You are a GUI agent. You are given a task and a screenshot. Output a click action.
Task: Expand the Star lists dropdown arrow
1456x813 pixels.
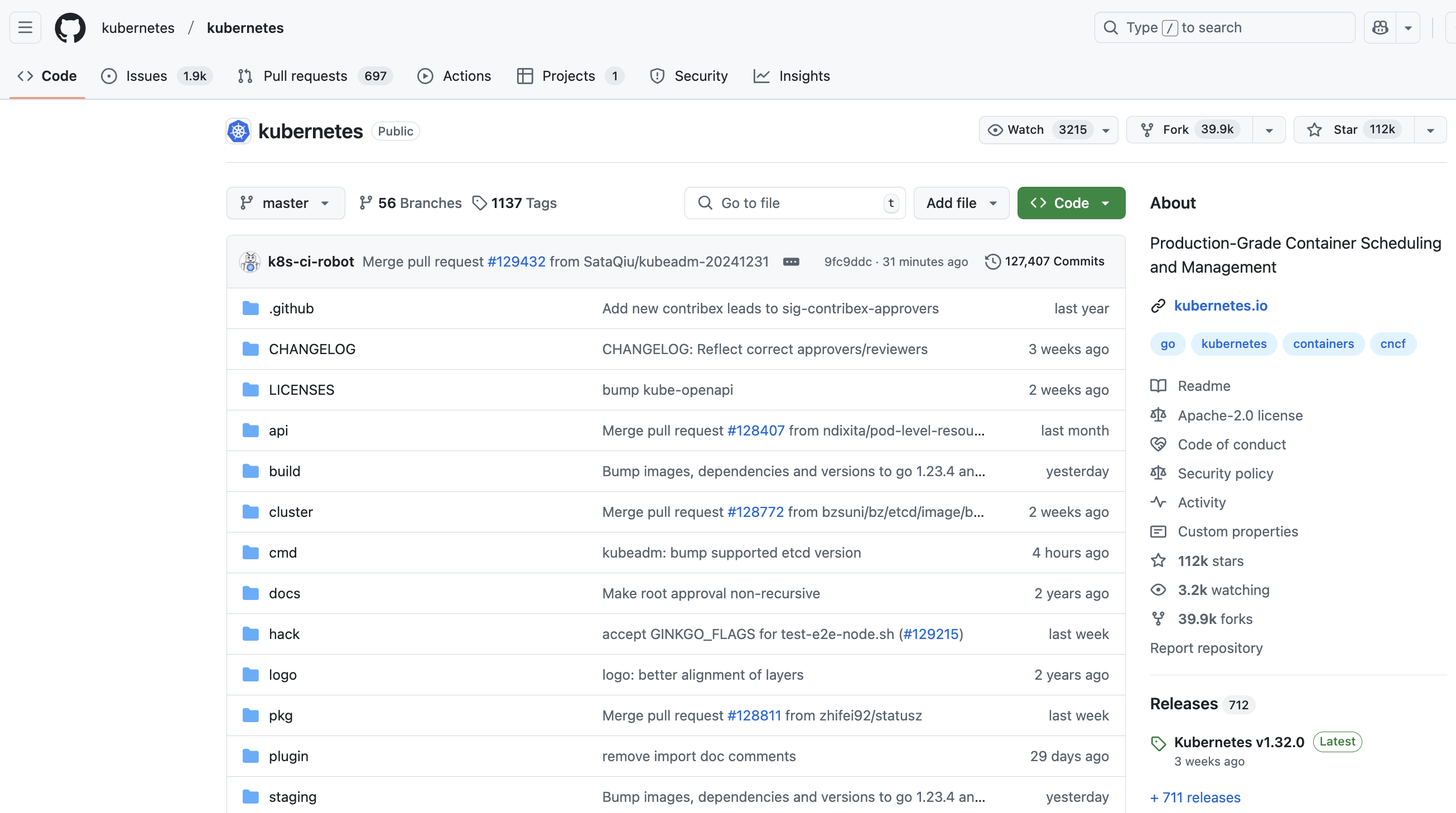pos(1430,130)
